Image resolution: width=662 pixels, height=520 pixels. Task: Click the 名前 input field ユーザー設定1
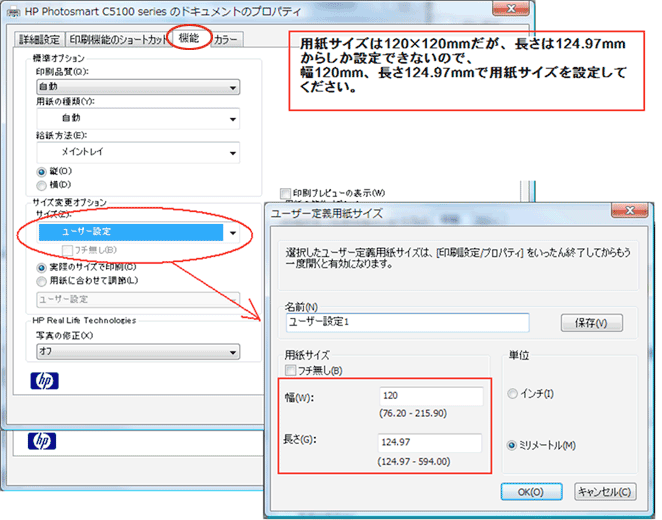[x=407, y=322]
